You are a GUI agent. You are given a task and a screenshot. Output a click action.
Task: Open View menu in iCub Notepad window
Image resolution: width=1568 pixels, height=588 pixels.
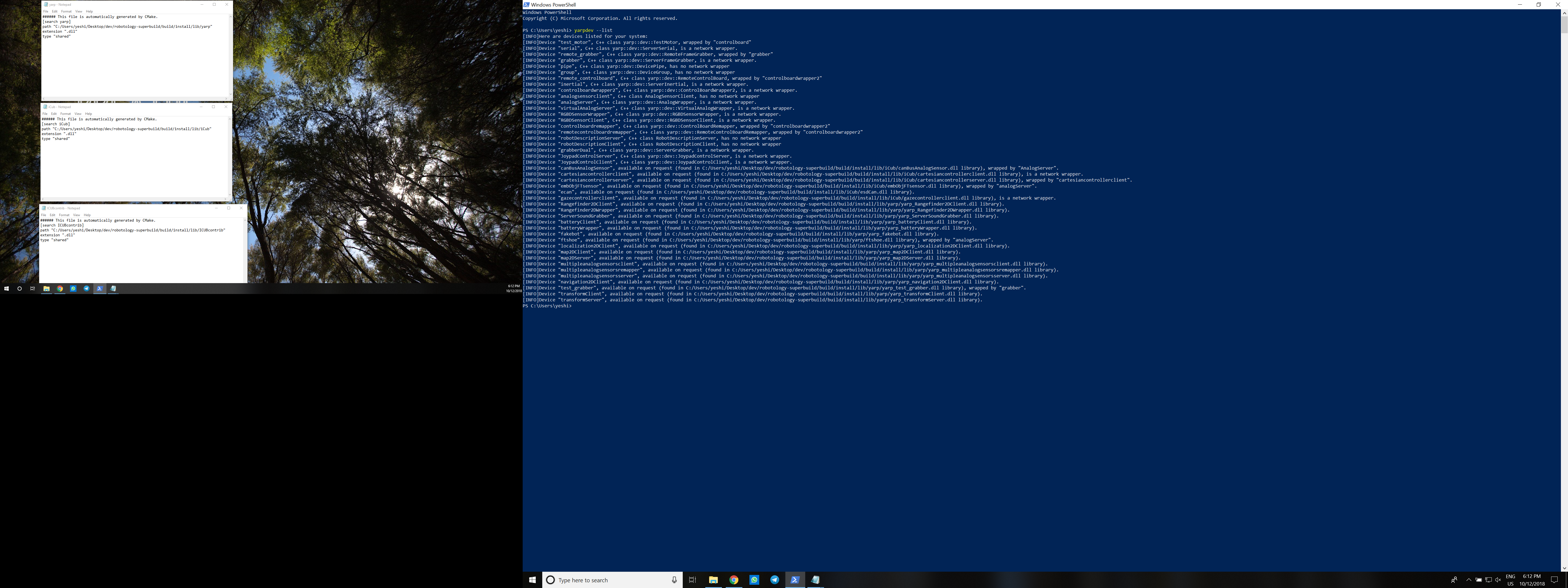[77, 113]
